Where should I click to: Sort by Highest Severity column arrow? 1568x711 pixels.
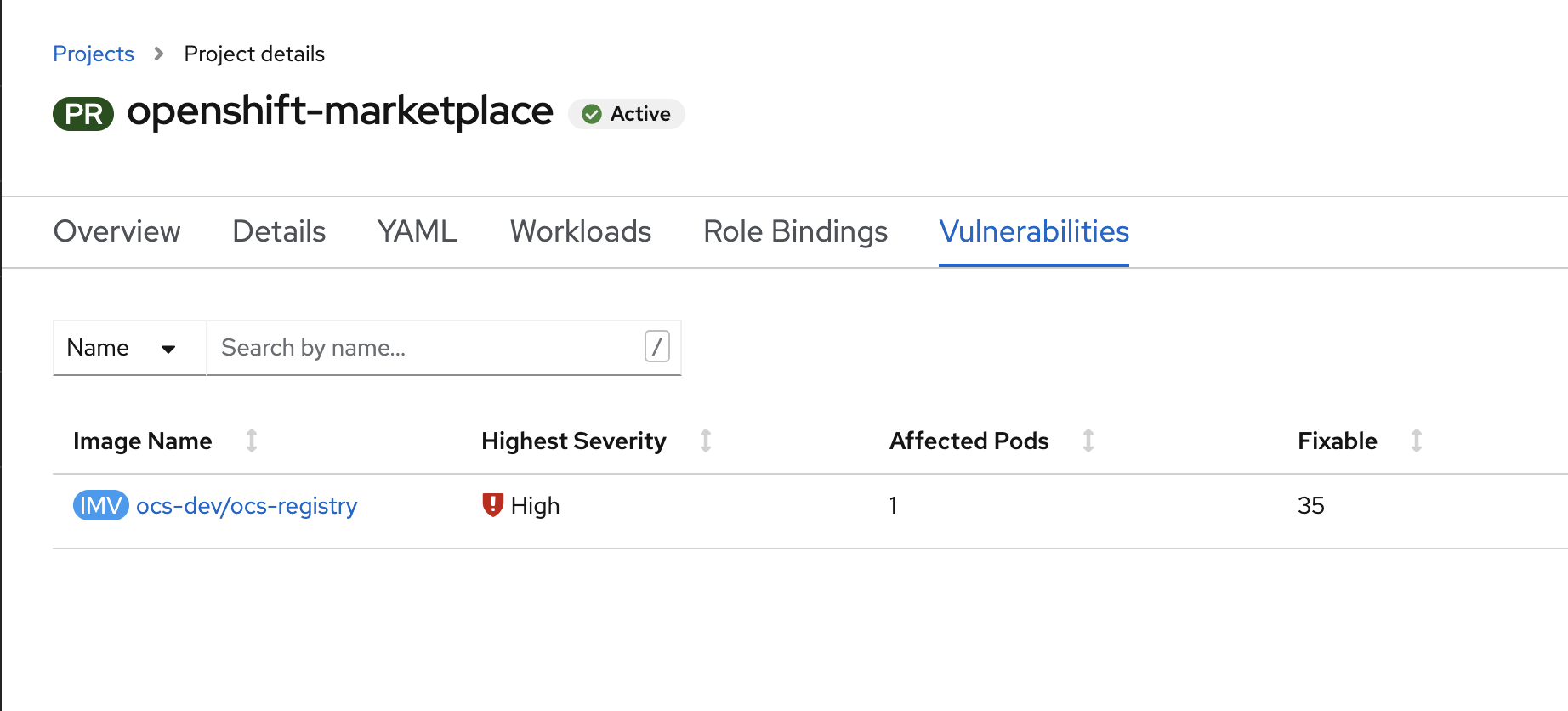706,441
